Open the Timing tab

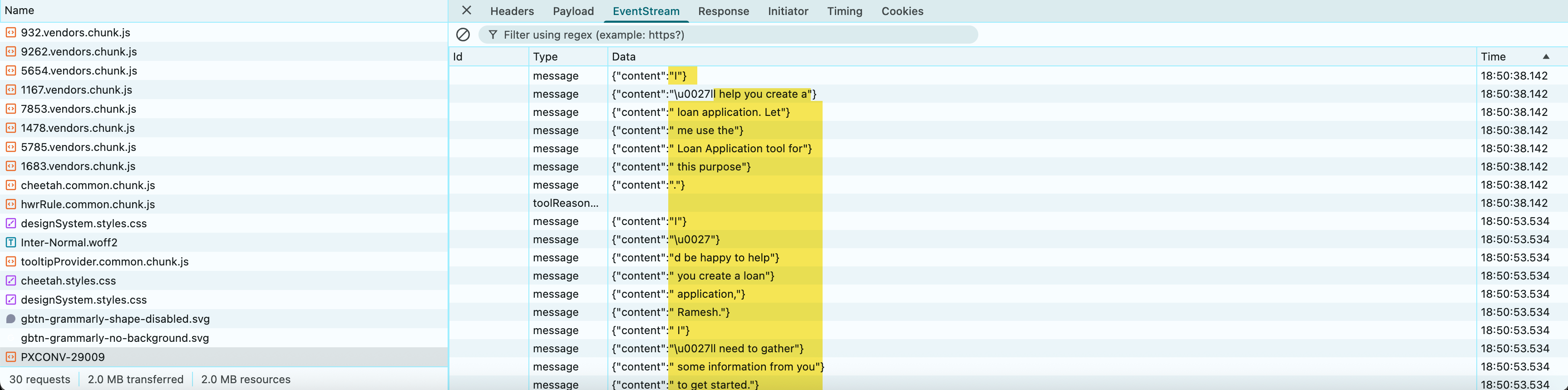[844, 11]
